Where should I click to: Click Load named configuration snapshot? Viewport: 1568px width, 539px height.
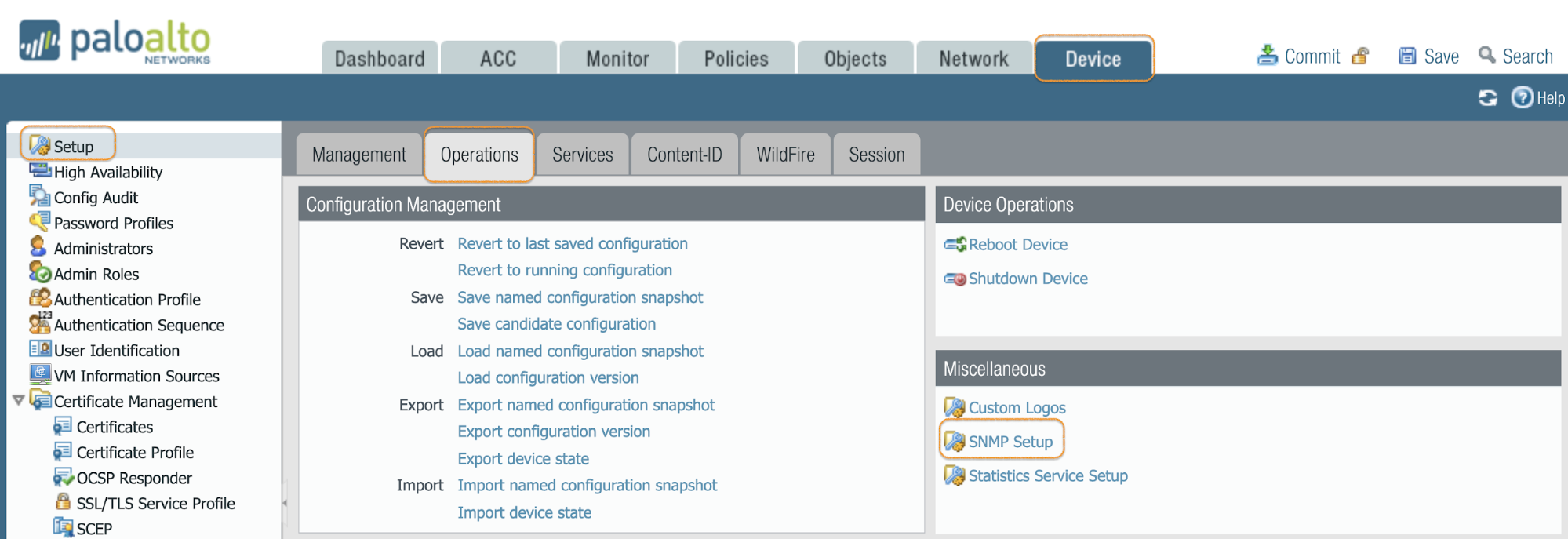coord(580,351)
